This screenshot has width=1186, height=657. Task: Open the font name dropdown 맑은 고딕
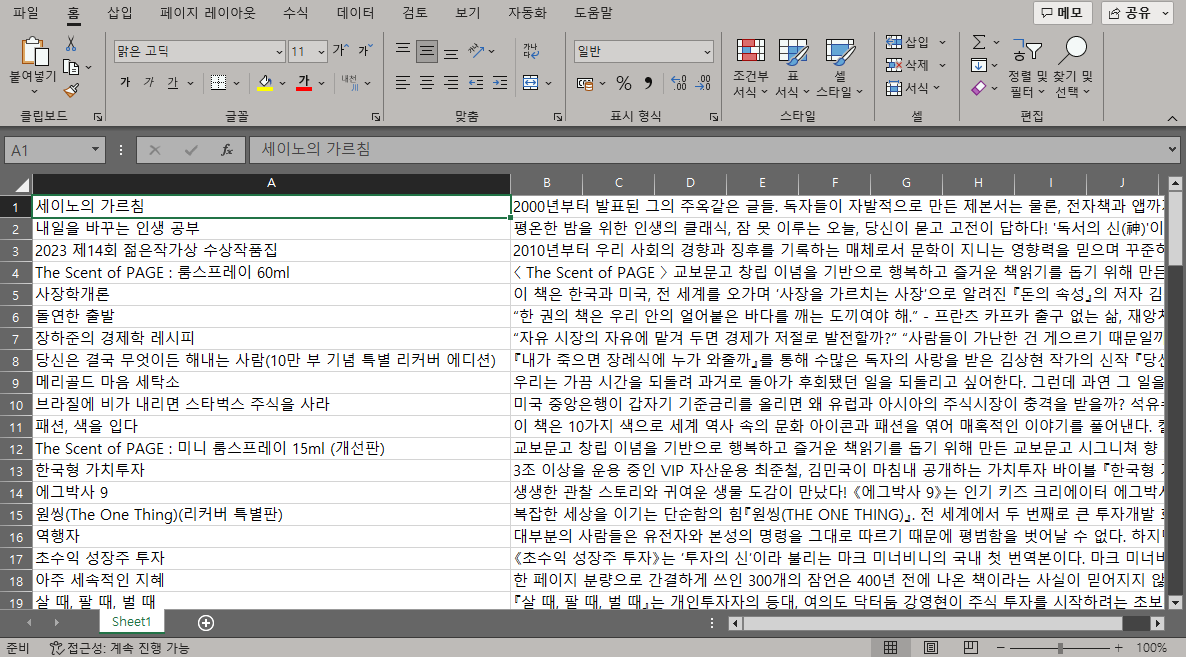(278, 51)
